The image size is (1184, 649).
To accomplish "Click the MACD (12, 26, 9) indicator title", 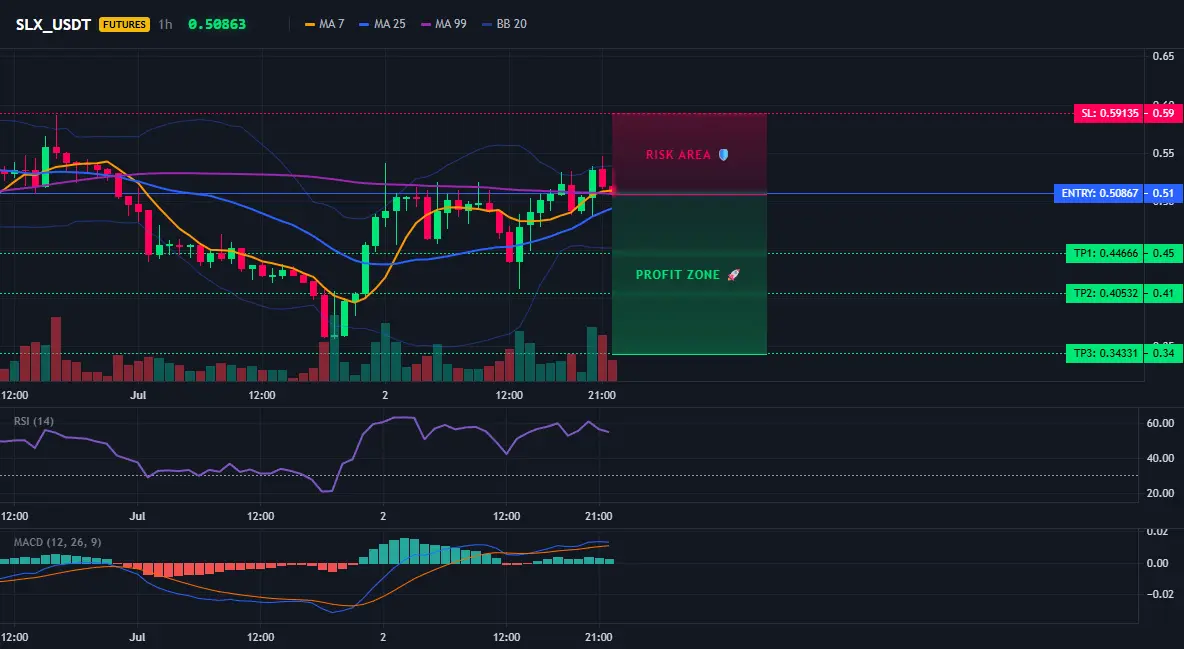I will pos(57,542).
